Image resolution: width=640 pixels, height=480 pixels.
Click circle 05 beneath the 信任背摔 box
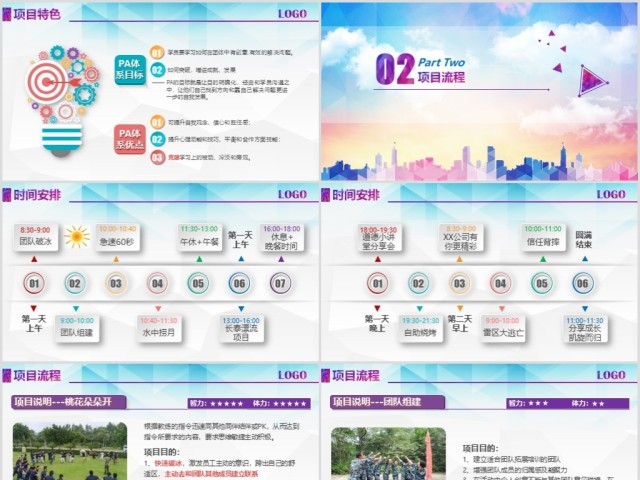tap(542, 283)
